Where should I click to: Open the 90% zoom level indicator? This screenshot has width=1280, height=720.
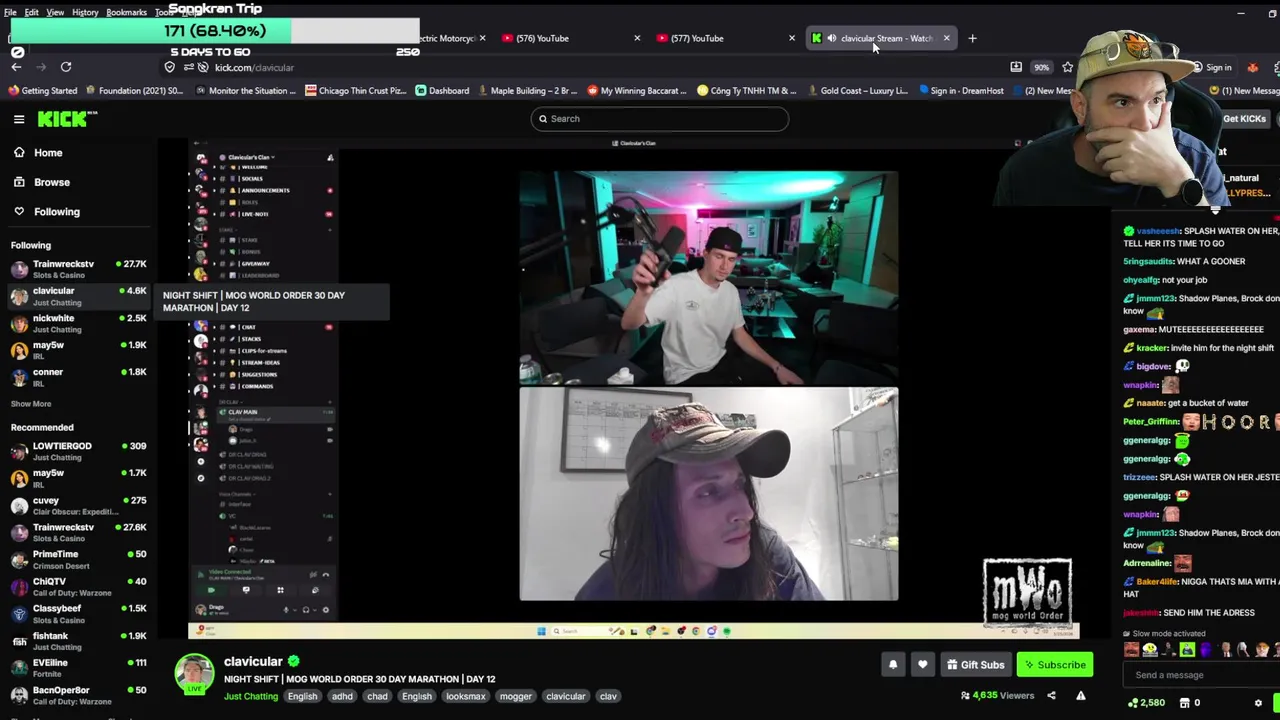pyautogui.click(x=1042, y=67)
